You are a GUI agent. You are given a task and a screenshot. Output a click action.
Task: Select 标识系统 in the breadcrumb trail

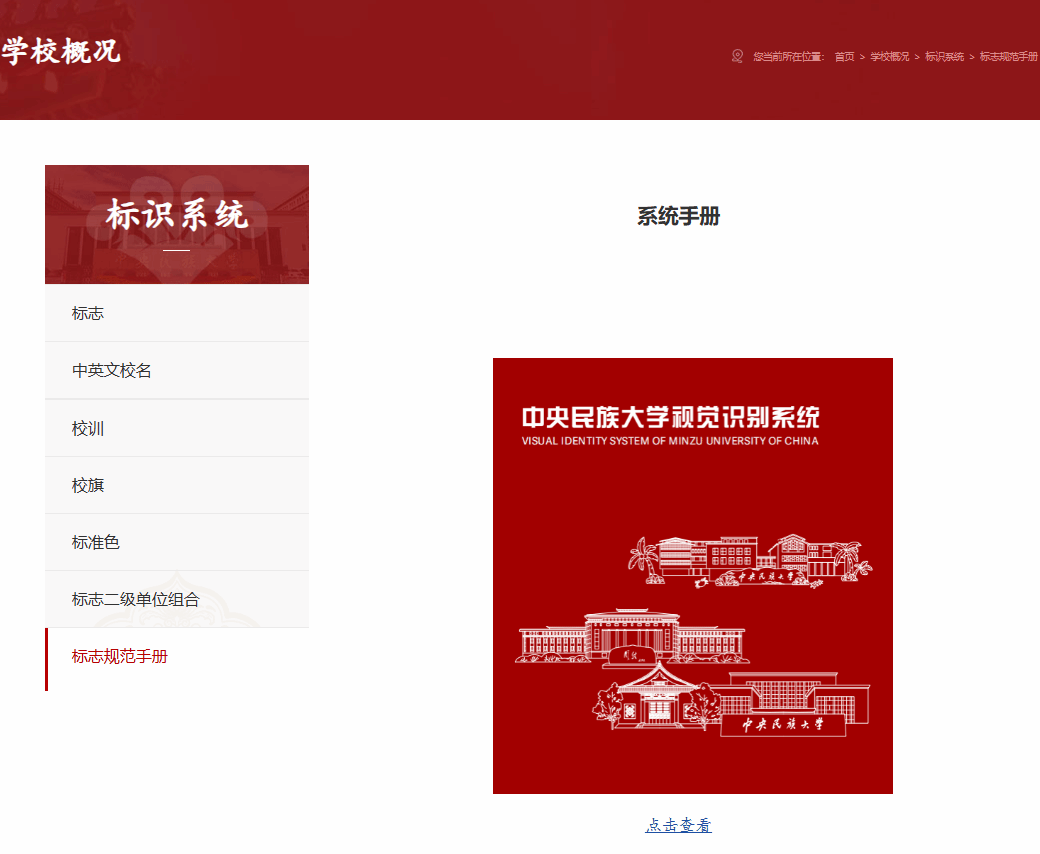[944, 57]
